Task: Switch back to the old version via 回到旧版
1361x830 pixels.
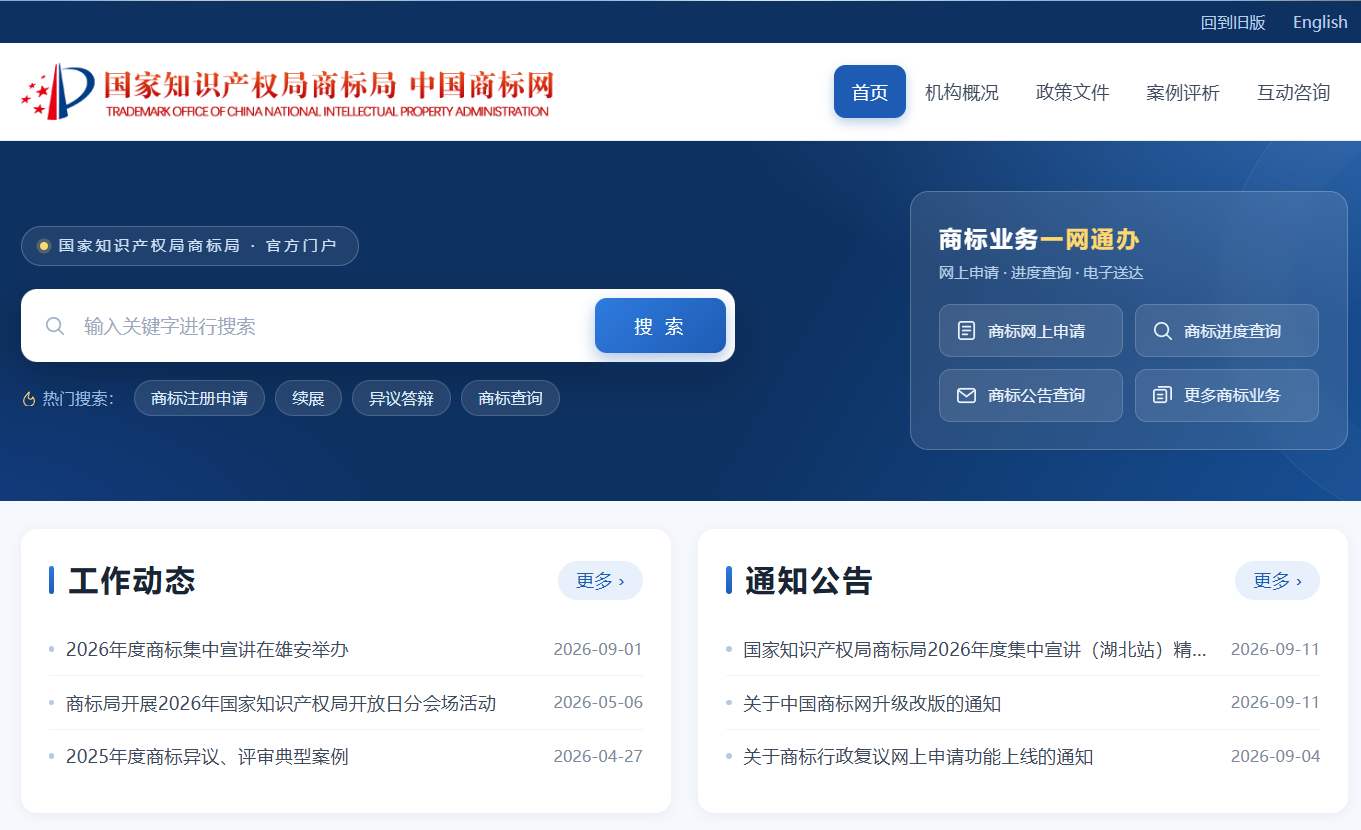Action: 1233,22
